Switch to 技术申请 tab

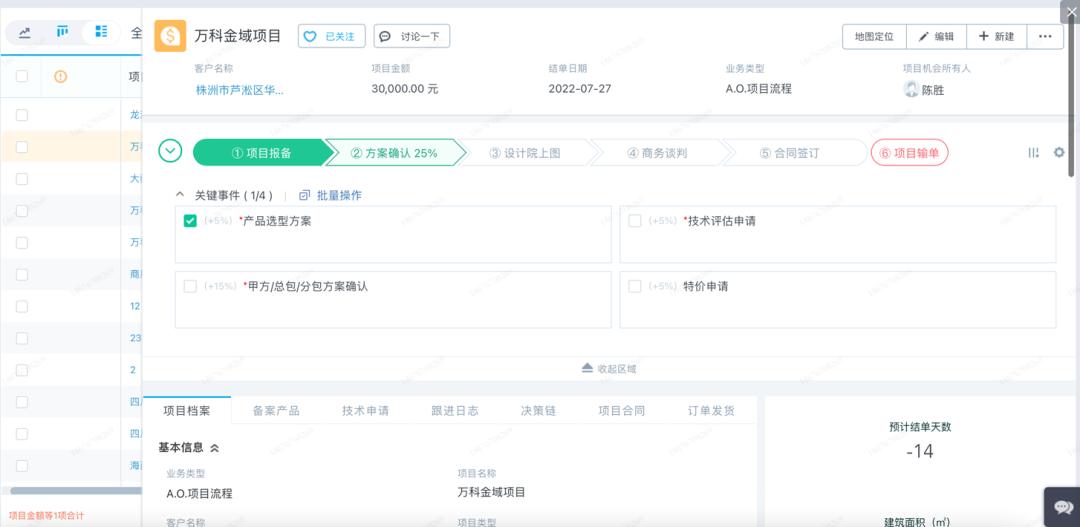(366, 411)
